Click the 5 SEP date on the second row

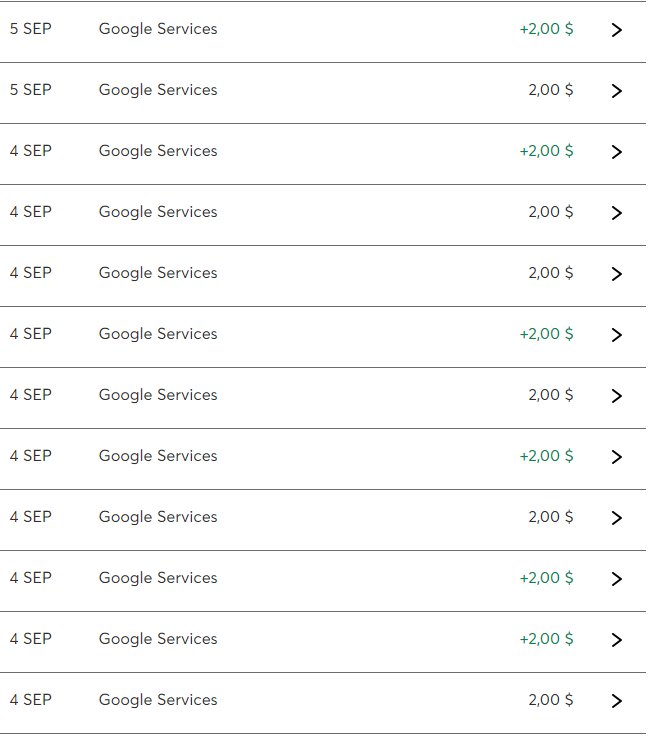coord(31,90)
